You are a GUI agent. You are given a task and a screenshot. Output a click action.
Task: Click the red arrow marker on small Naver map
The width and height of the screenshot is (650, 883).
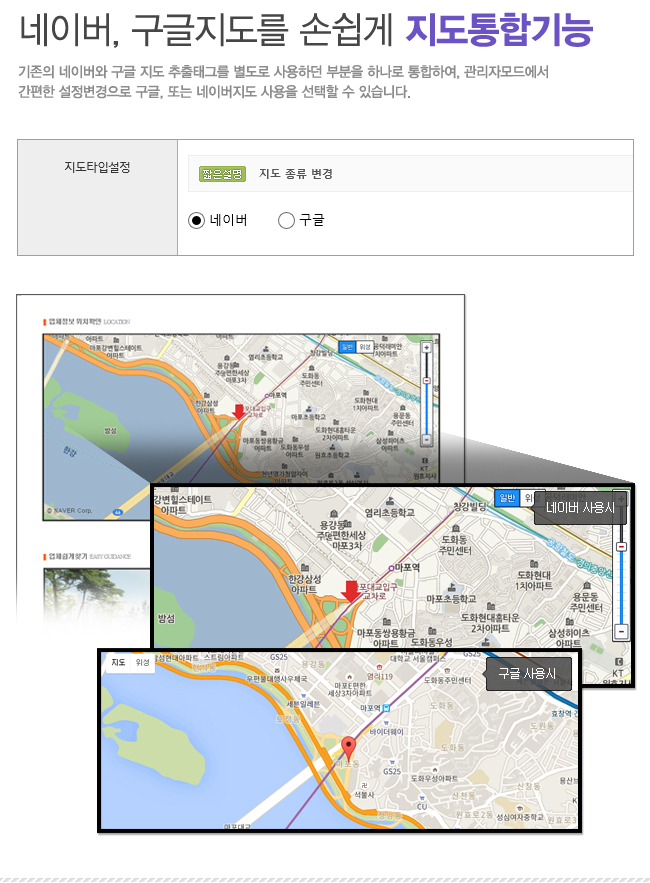point(239,412)
